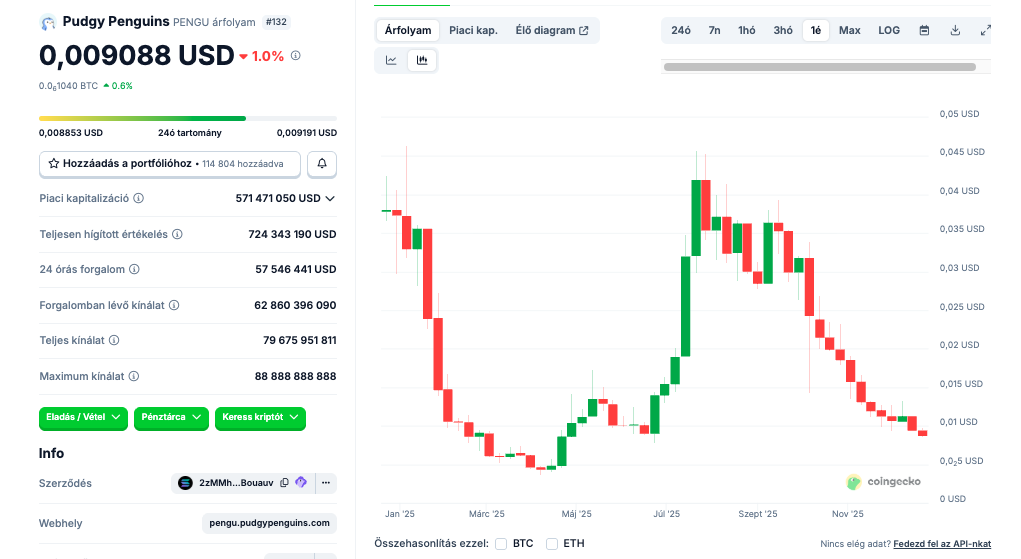1021x559 pixels.
Task: Select the 7n time range tab
Action: tap(714, 30)
